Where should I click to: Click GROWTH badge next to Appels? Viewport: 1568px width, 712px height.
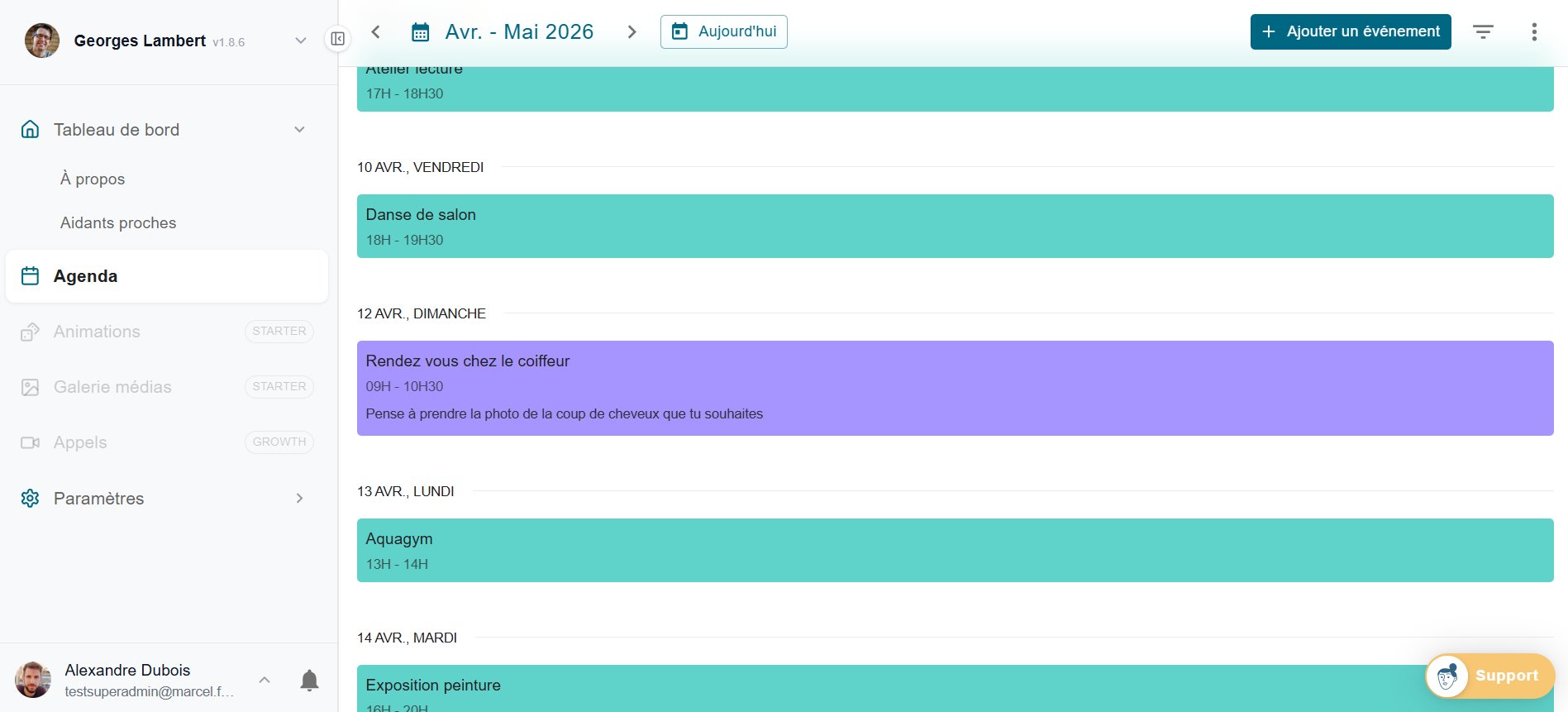[279, 442]
